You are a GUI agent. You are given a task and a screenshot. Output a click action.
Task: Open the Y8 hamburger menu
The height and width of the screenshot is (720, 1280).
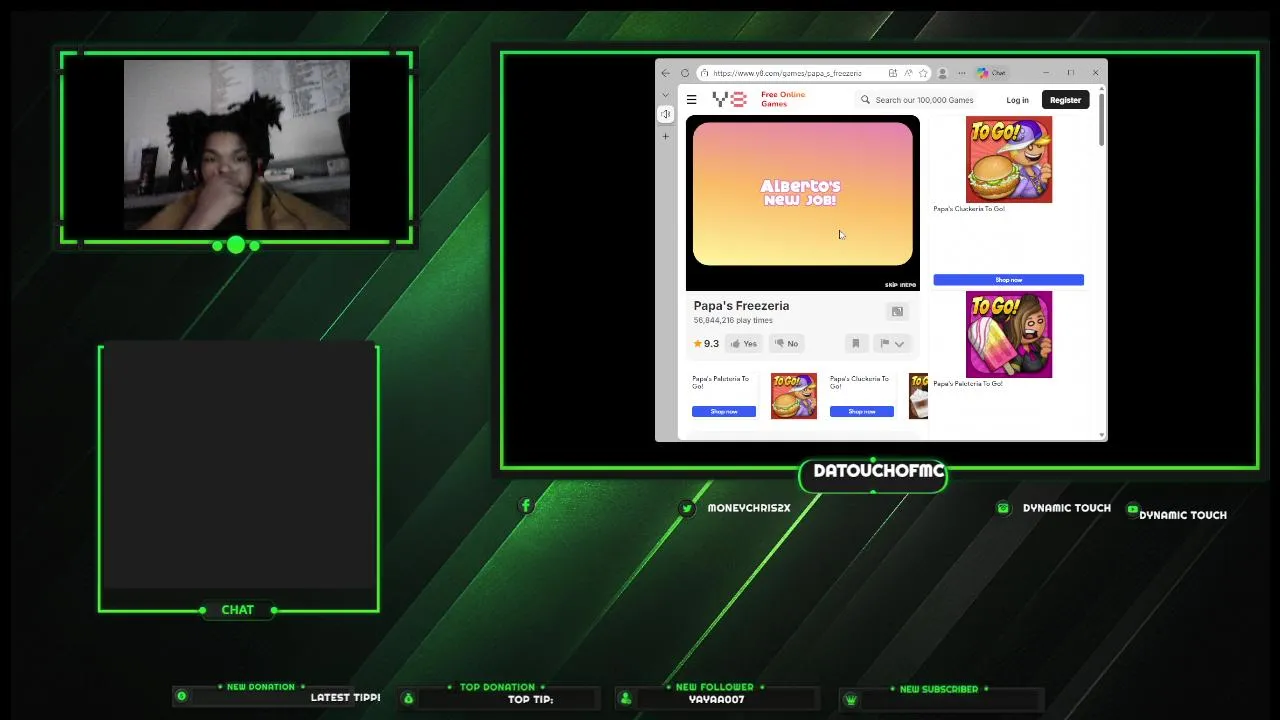691,100
